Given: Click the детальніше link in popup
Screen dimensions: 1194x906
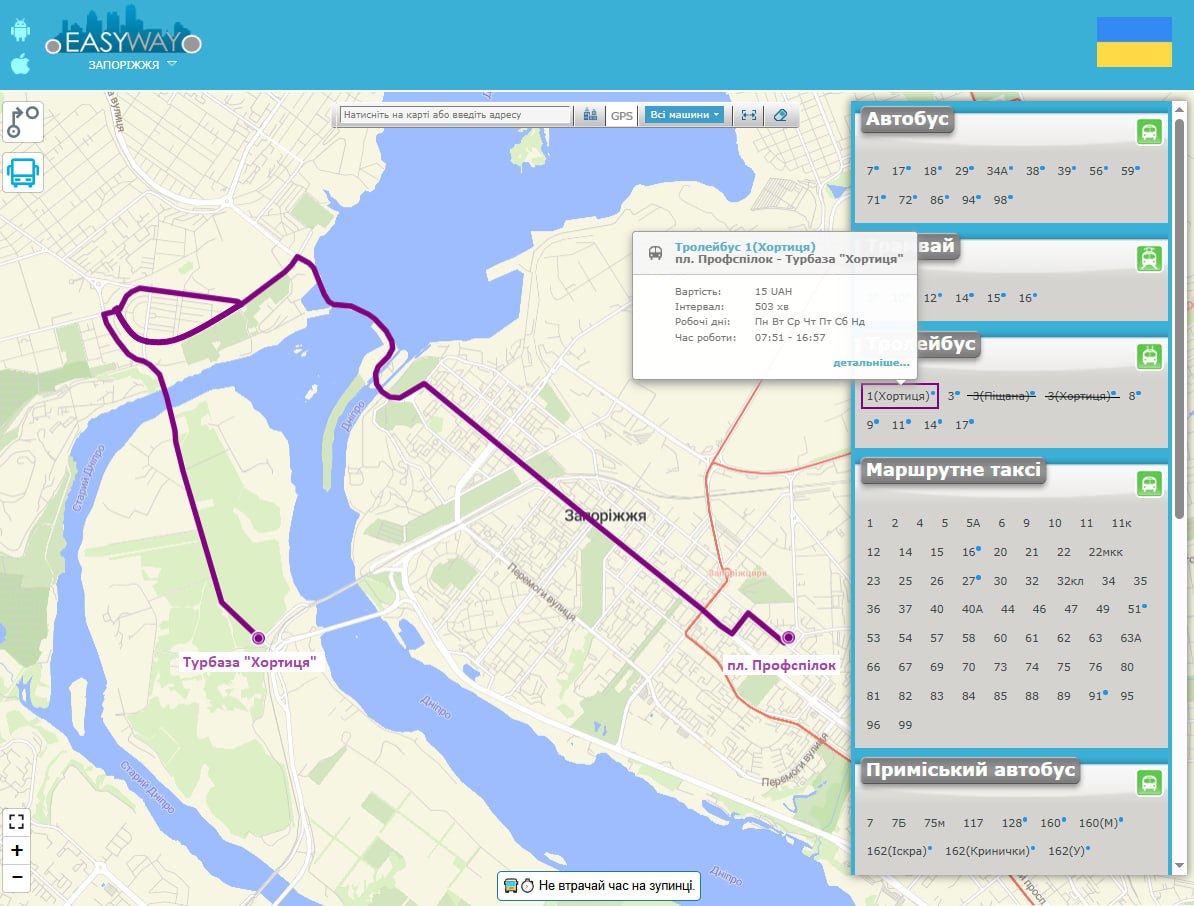Looking at the screenshot, I should coord(871,363).
